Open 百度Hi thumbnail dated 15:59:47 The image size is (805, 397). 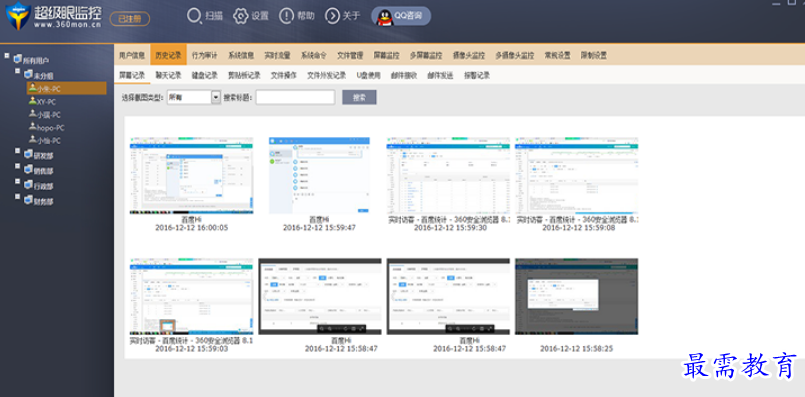[319, 176]
